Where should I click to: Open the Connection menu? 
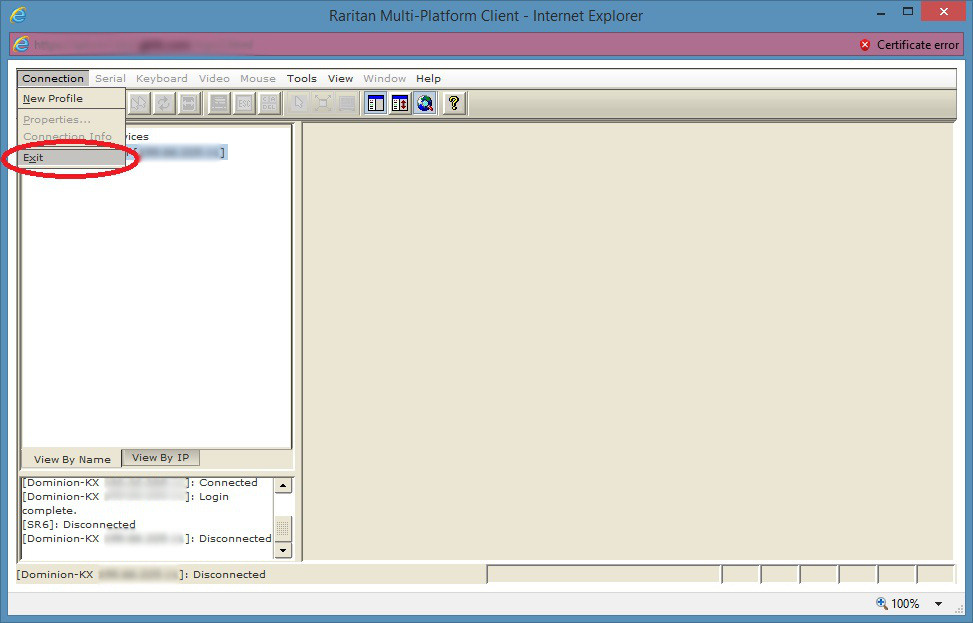(x=53, y=78)
